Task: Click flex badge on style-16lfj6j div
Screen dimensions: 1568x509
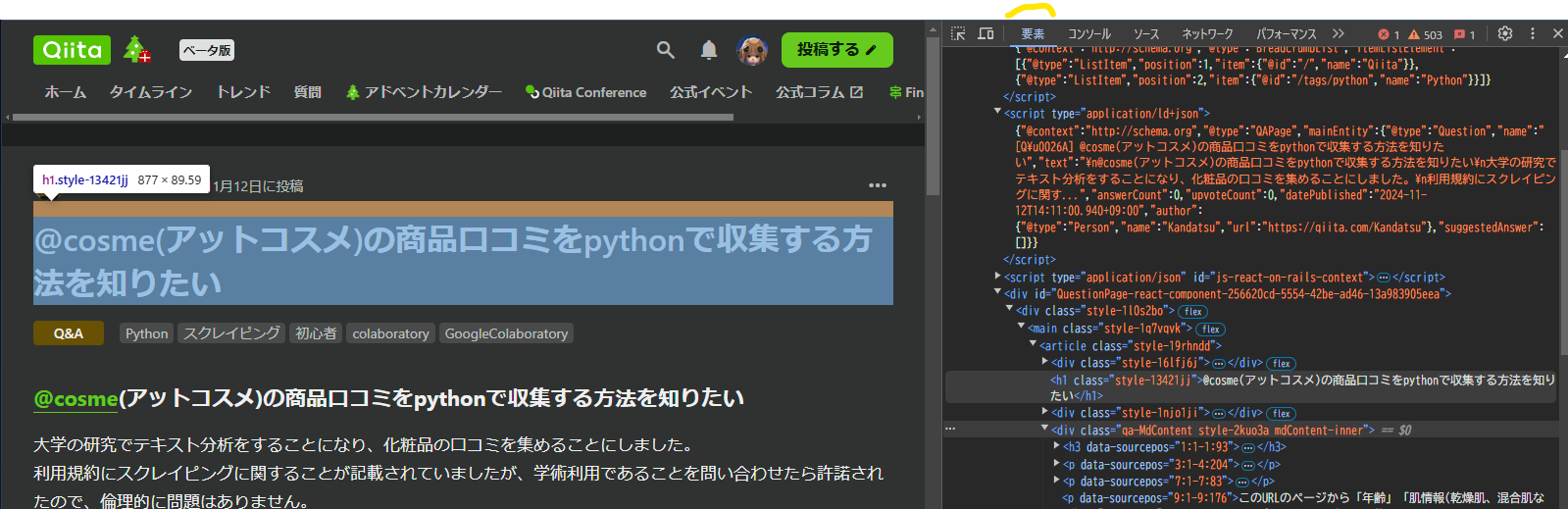Action: 1281,364
